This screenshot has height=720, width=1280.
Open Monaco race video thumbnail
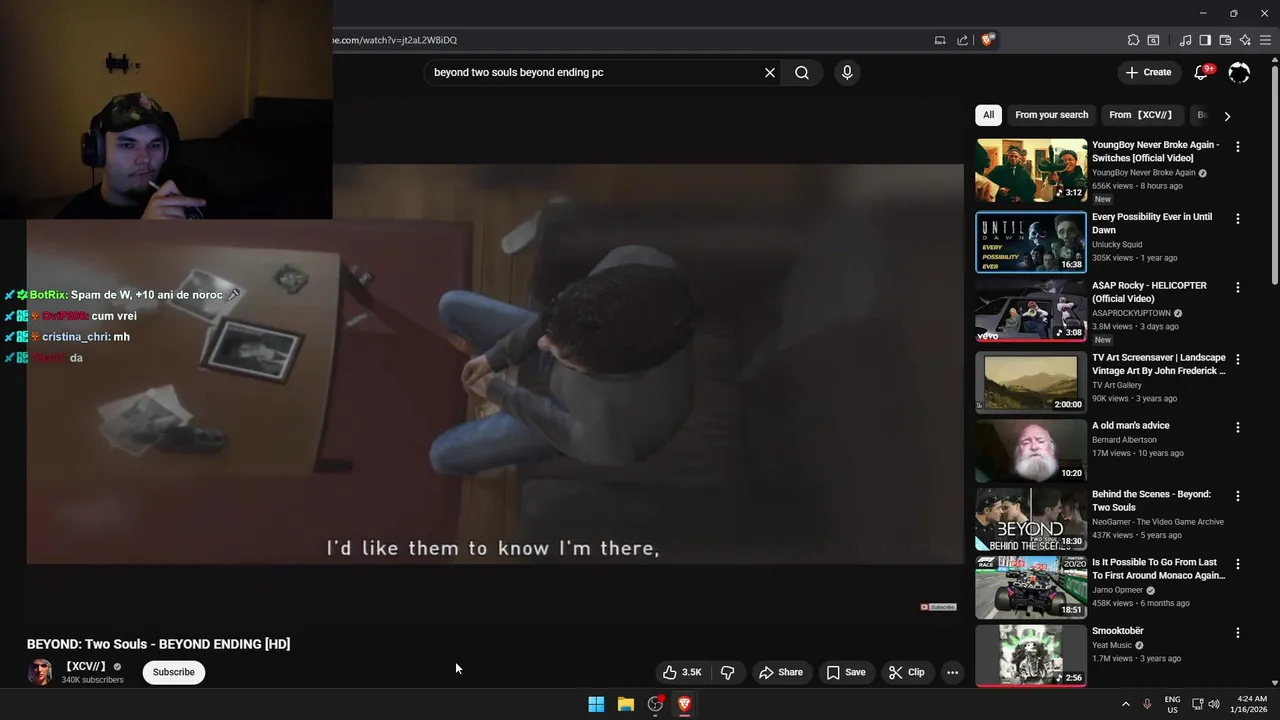1031,587
